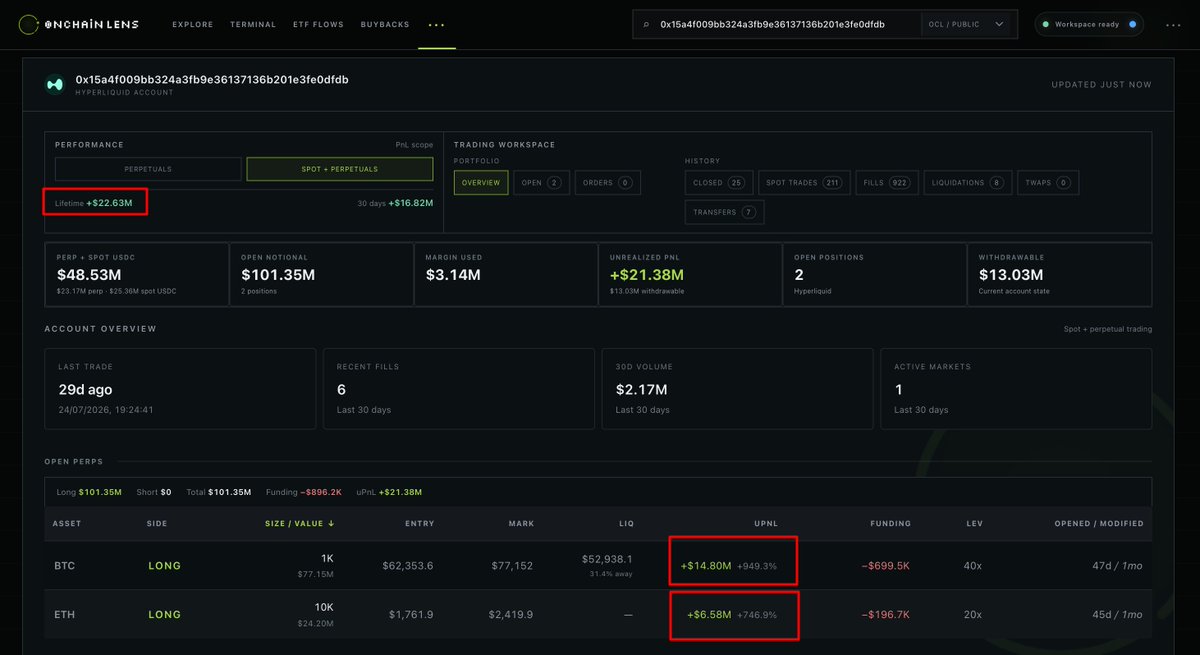The image size is (1200, 655).
Task: Open the Spot Trades history tab
Action: (805, 182)
